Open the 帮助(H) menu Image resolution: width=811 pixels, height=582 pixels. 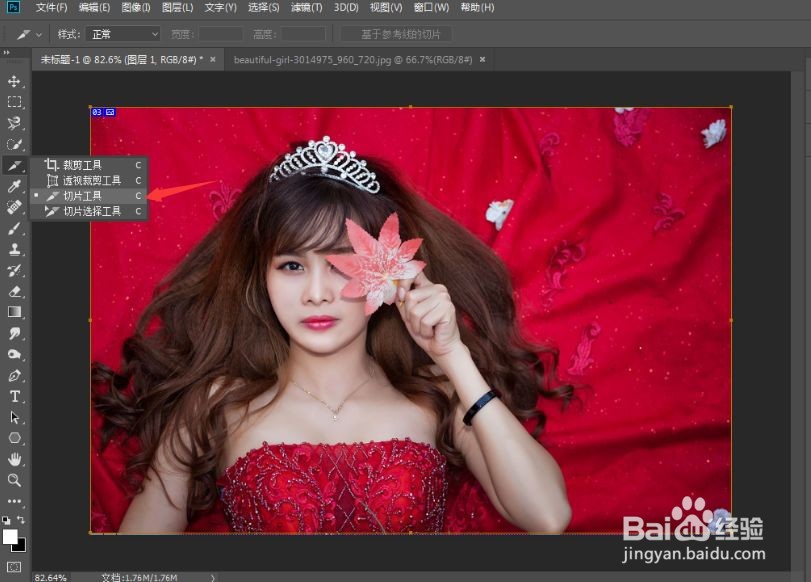coord(477,7)
